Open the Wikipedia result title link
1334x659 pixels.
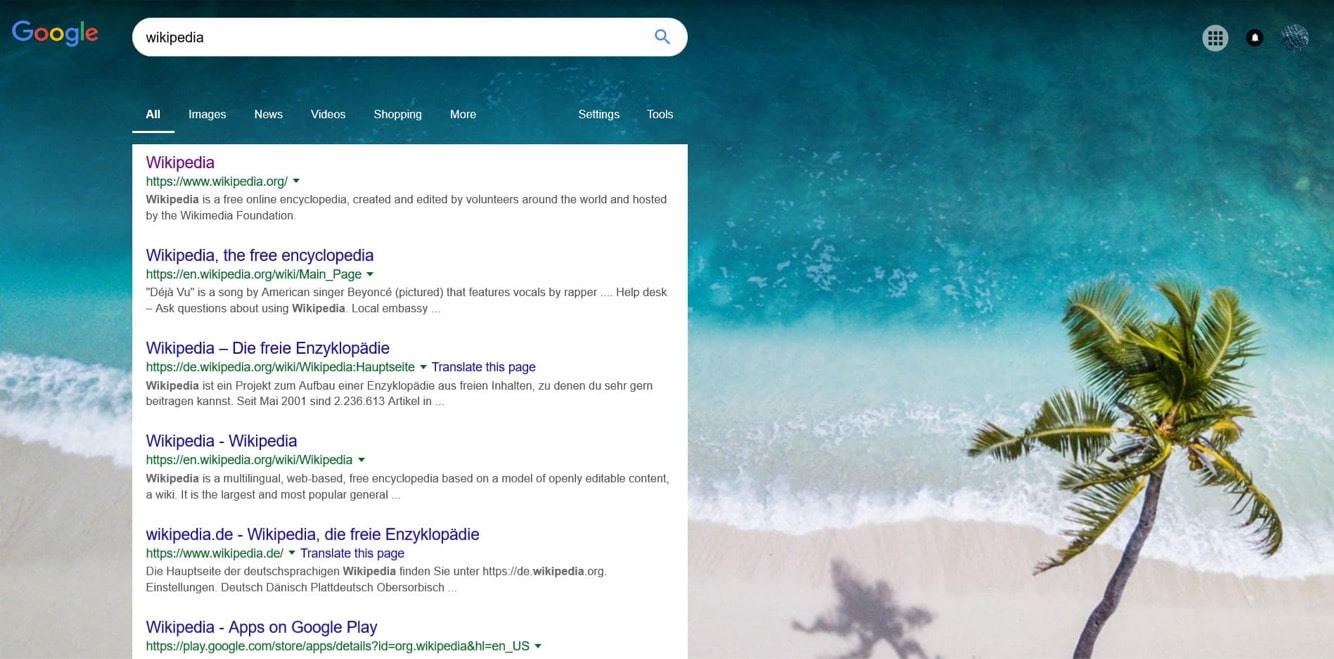pyautogui.click(x=180, y=162)
